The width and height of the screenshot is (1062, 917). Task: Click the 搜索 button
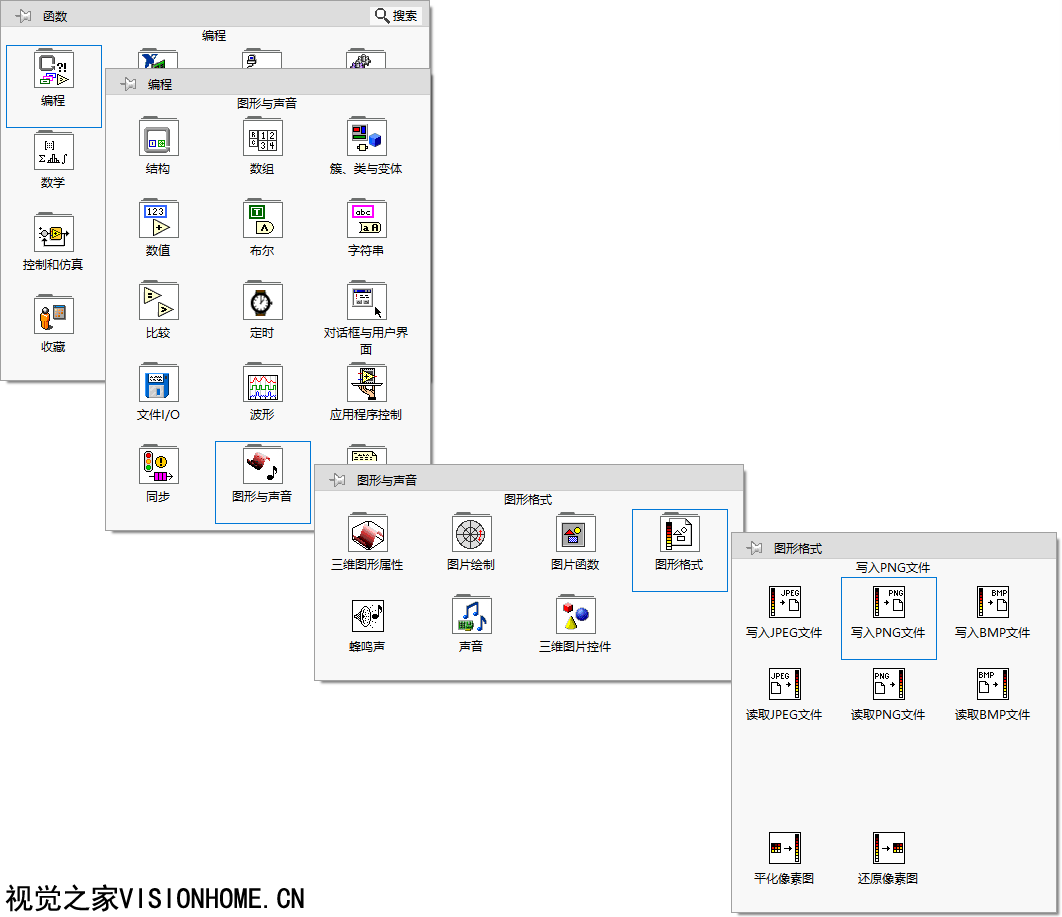coord(396,16)
